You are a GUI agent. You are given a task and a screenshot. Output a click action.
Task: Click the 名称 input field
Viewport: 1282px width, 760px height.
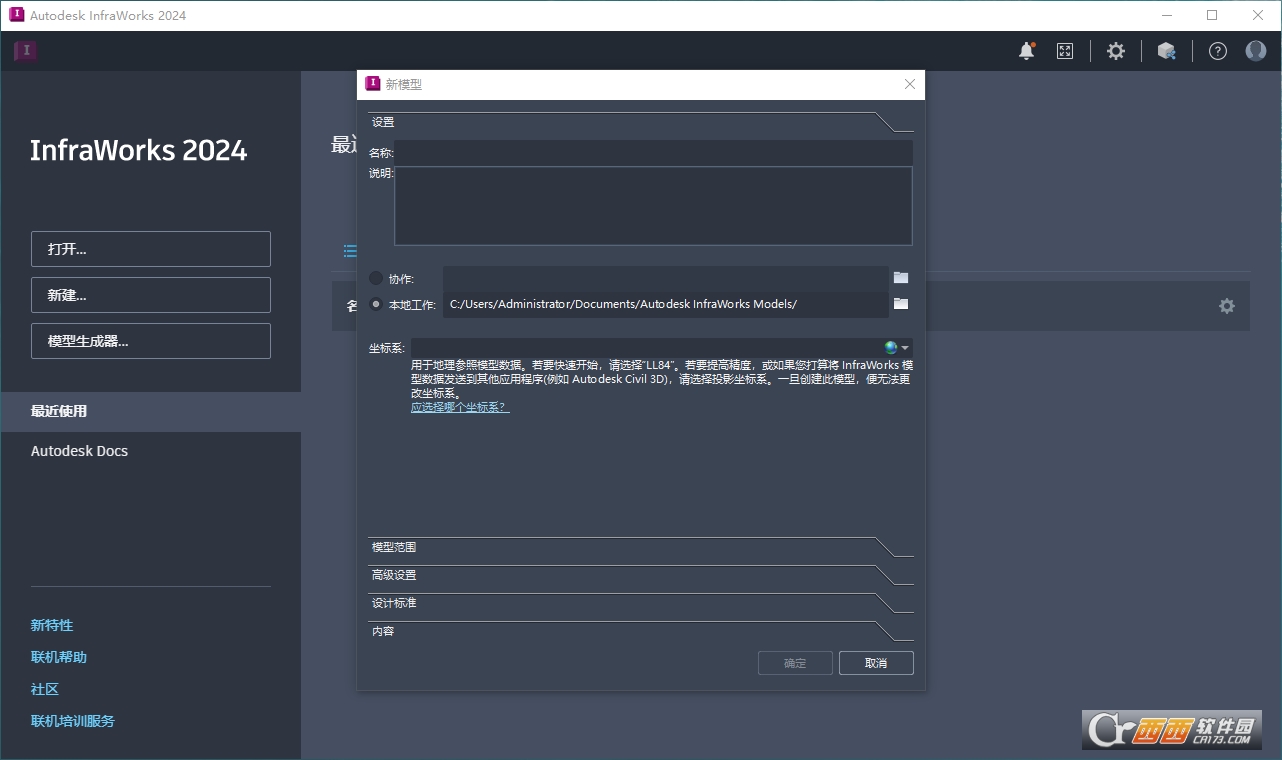(x=653, y=152)
